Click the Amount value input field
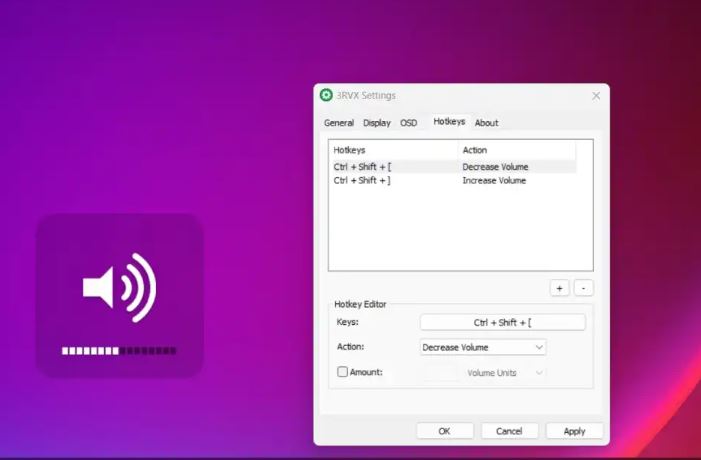701x460 pixels. (438, 373)
